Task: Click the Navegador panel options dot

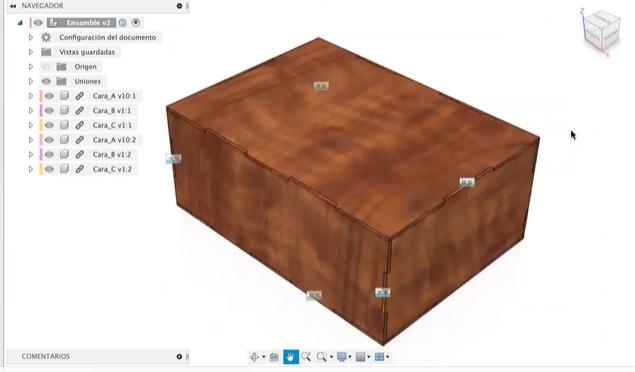Action: click(179, 6)
